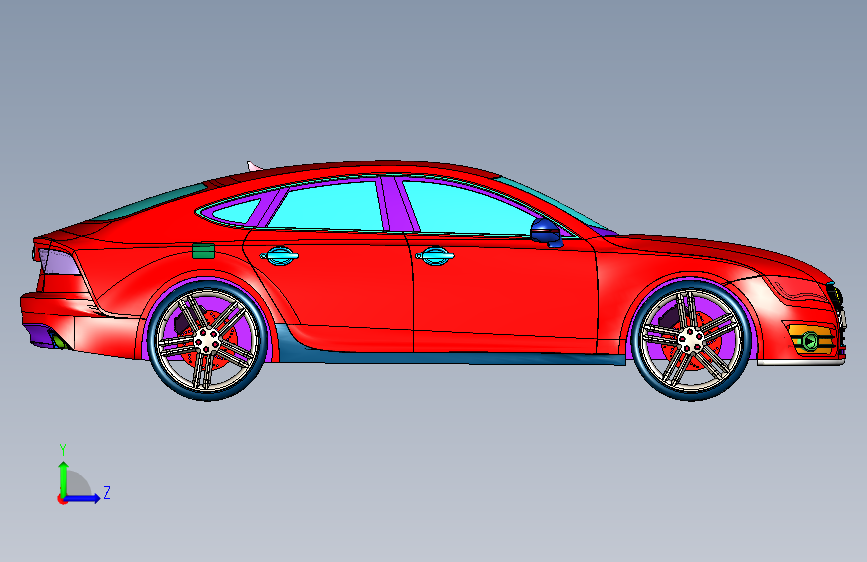The image size is (867, 562).
Task: Click the front door handle
Action: click(435, 256)
